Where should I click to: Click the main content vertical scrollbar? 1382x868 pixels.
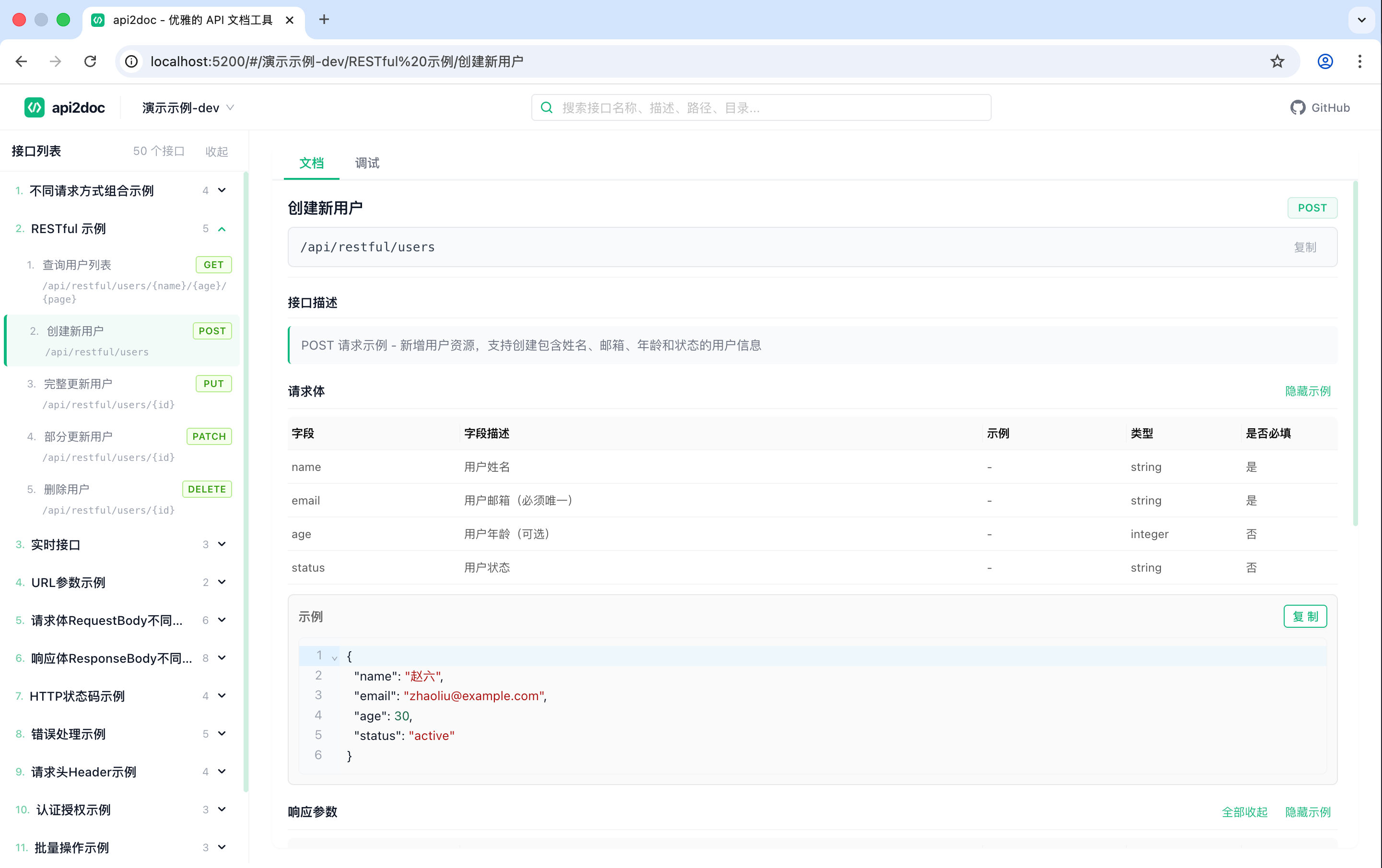1356,353
